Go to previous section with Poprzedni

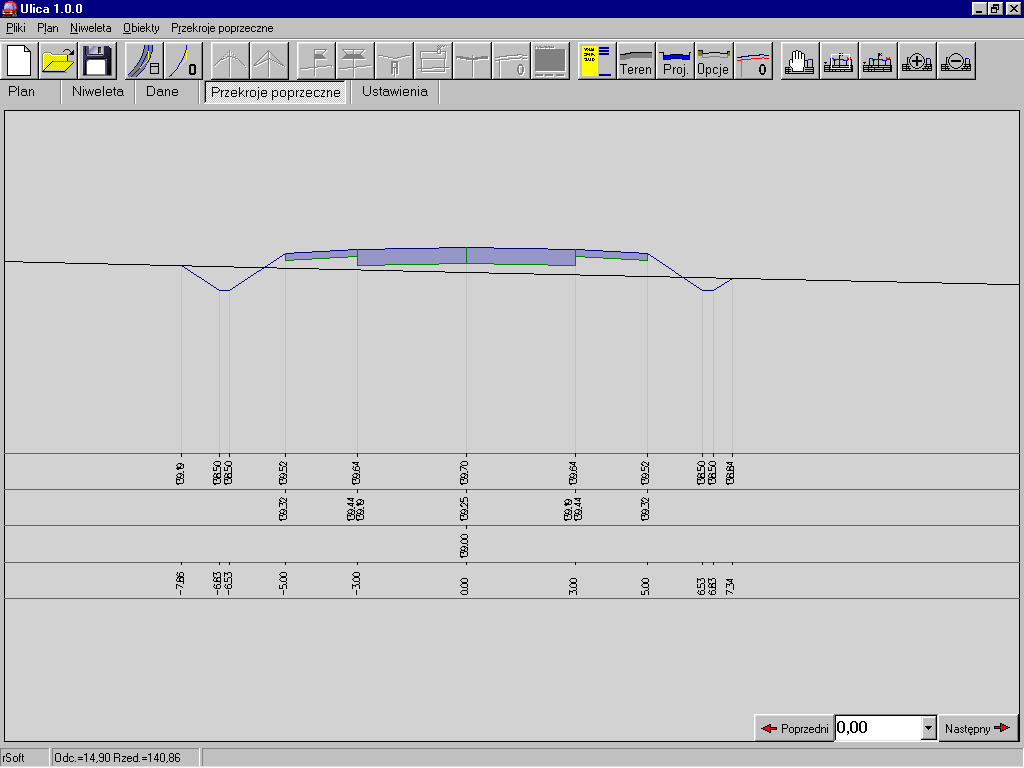click(x=795, y=728)
